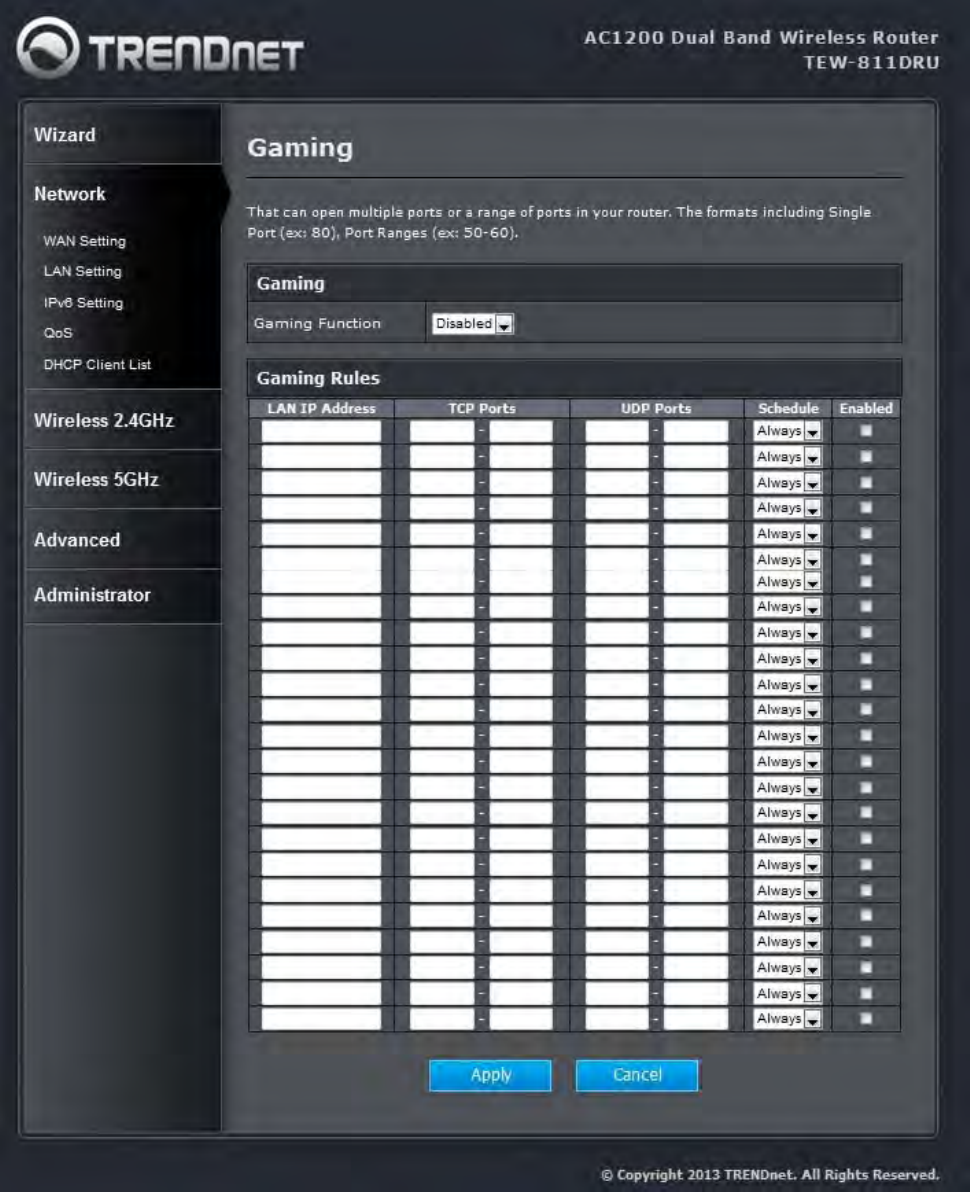Click the TEW-811DRU model text
This screenshot has width=970, height=1192.
(871, 63)
